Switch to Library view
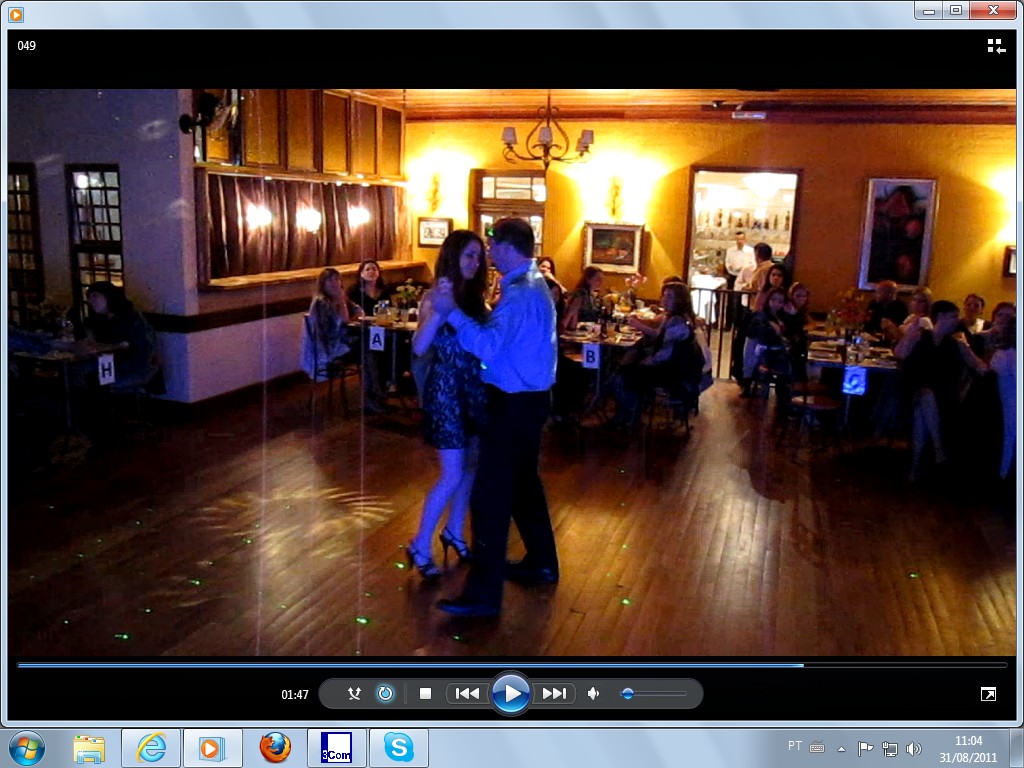Viewport: 1024px width, 768px height. pos(995,46)
